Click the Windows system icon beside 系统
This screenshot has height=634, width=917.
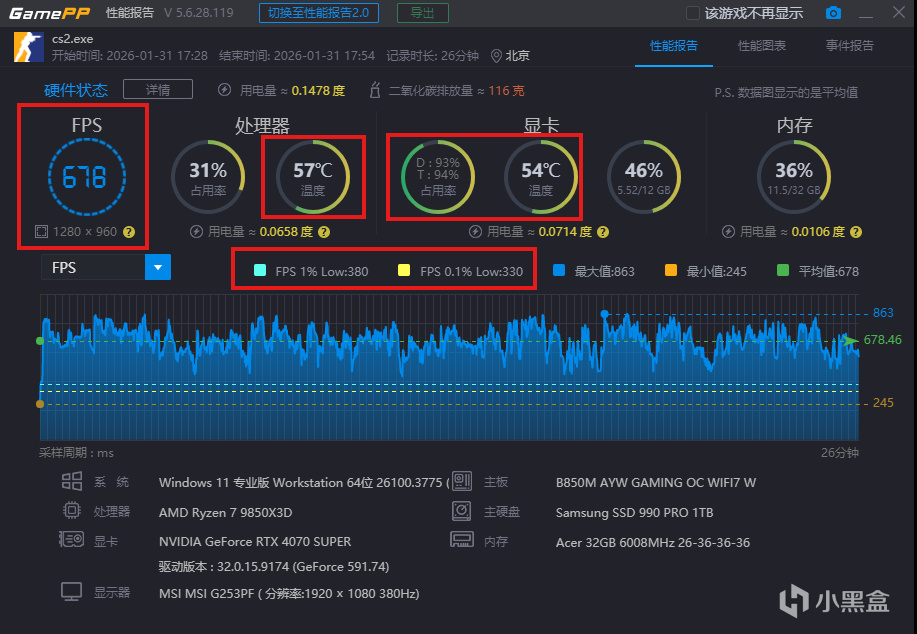72,481
